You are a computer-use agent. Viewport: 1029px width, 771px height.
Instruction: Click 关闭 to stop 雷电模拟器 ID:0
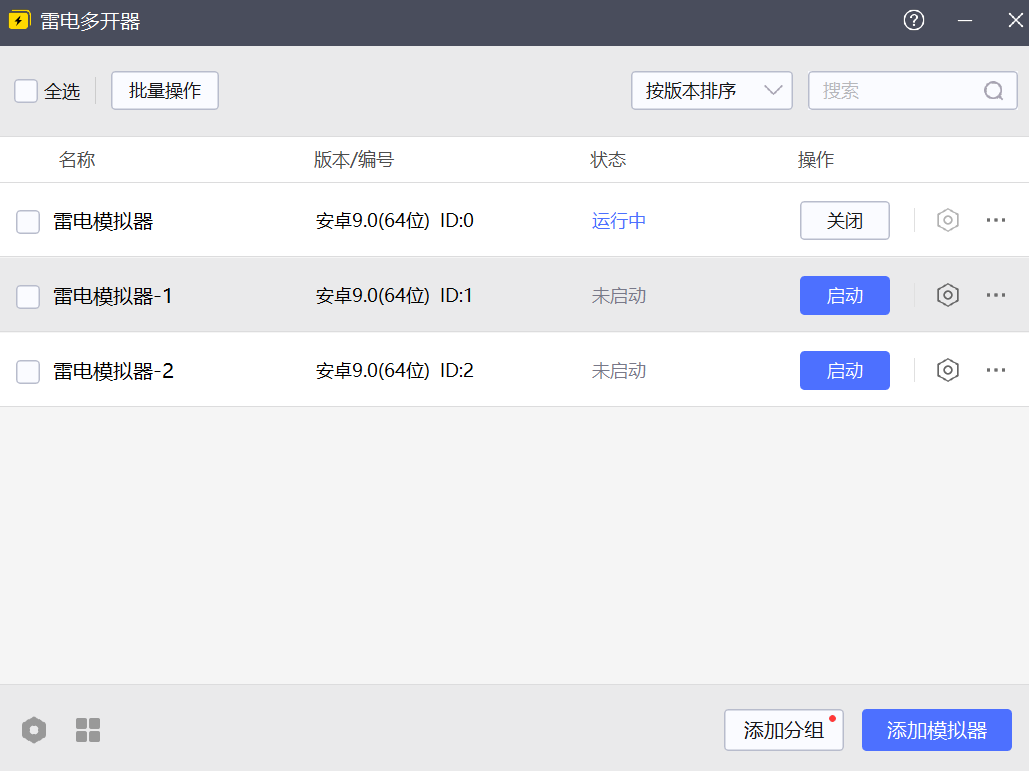click(x=845, y=220)
